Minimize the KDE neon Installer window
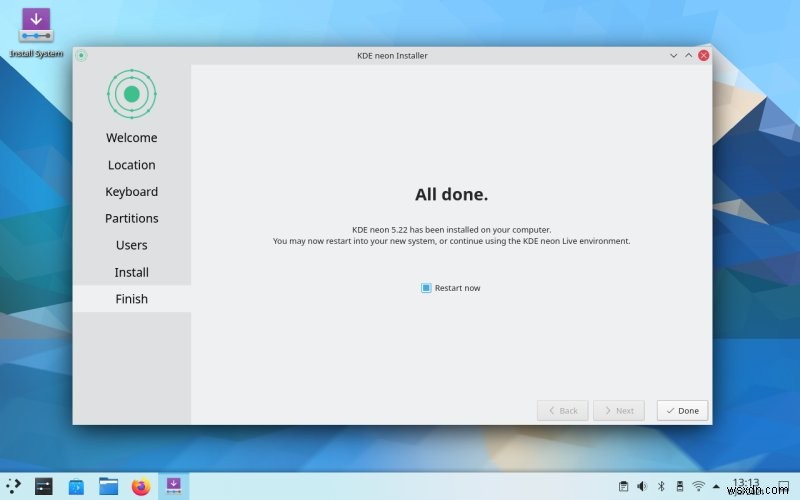800x500 pixels. 673,56
